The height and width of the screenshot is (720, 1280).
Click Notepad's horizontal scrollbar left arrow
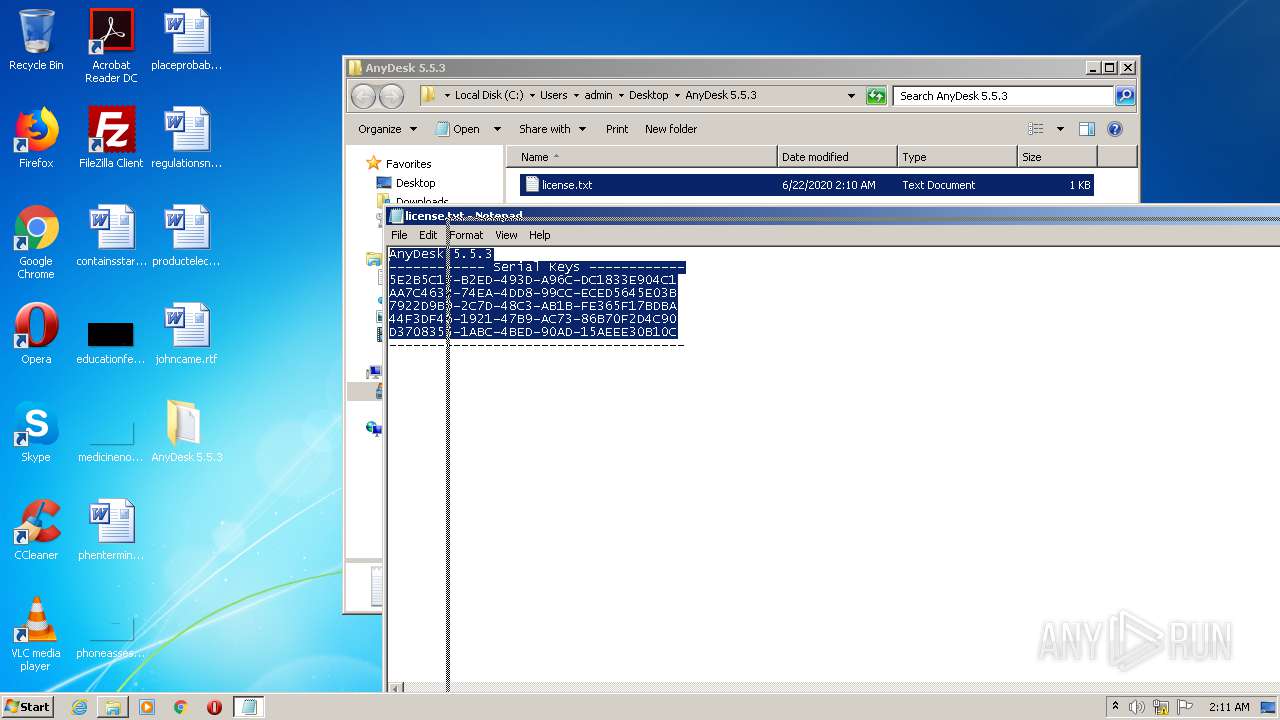394,688
